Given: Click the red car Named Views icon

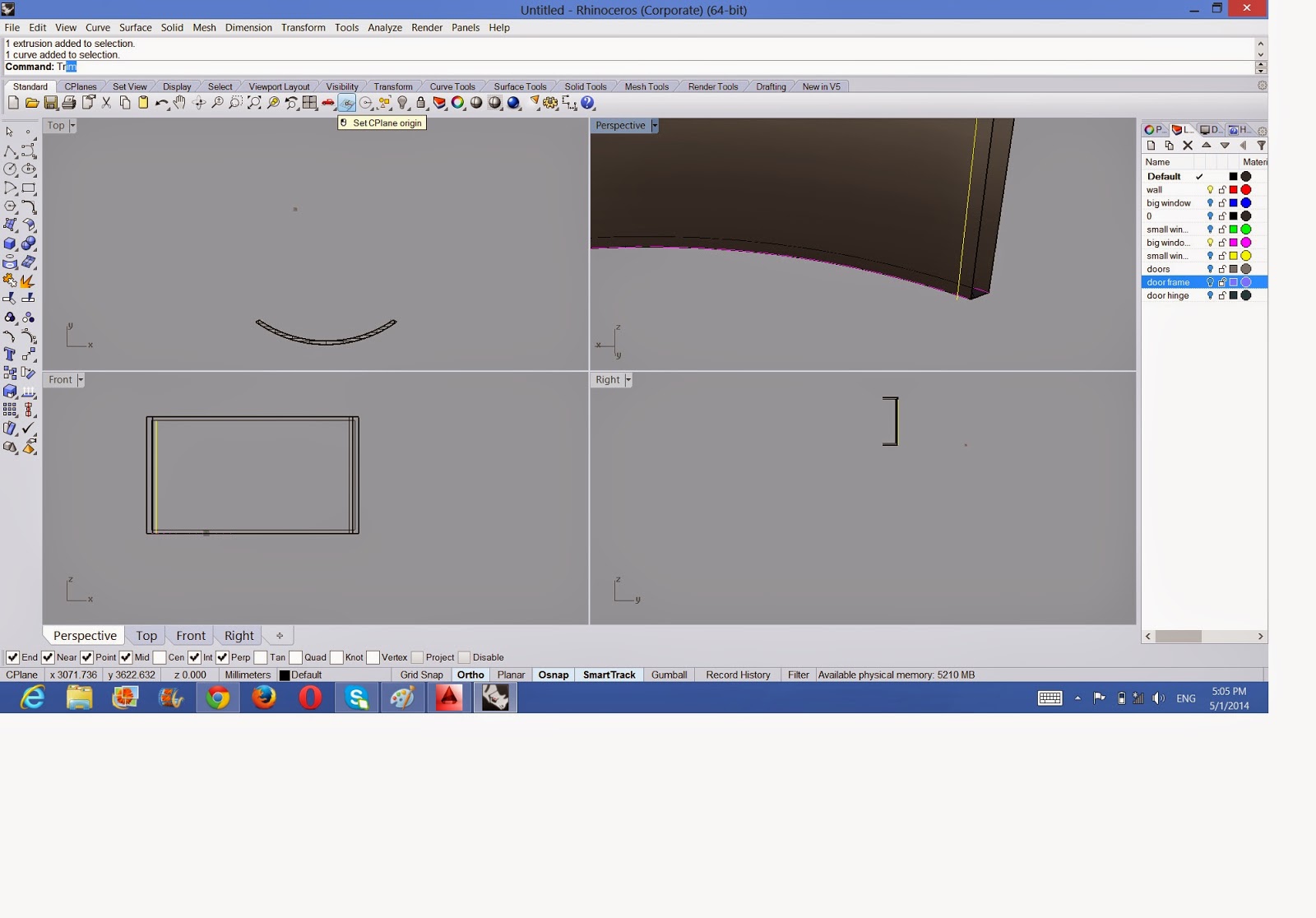Looking at the screenshot, I should click(x=328, y=103).
